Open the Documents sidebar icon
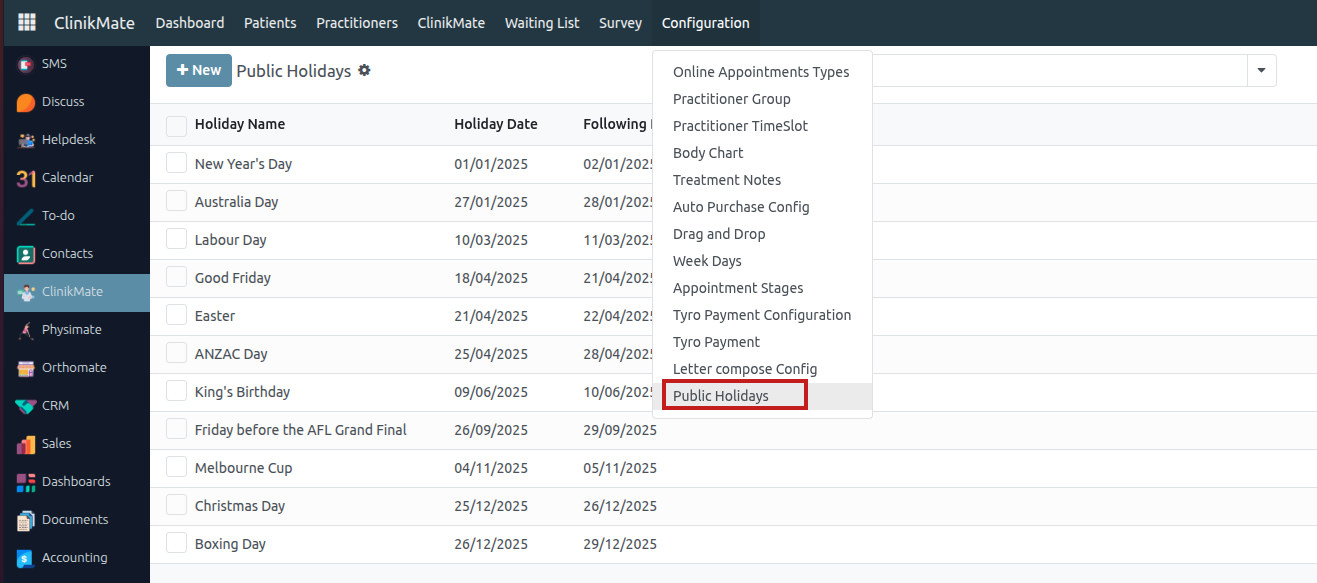The width and height of the screenshot is (1317, 583). pos(26,520)
